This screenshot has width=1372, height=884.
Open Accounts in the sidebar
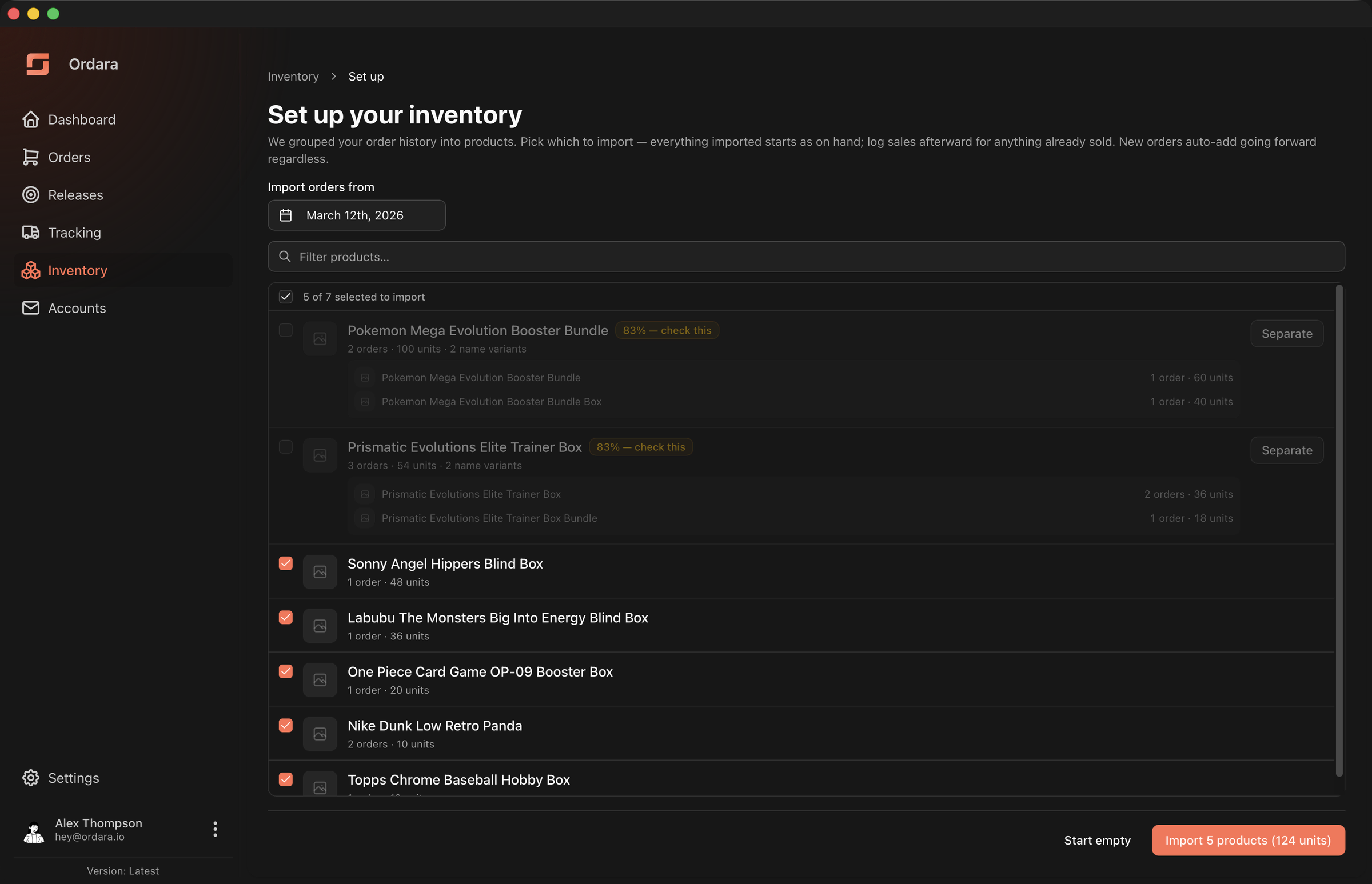(123, 308)
